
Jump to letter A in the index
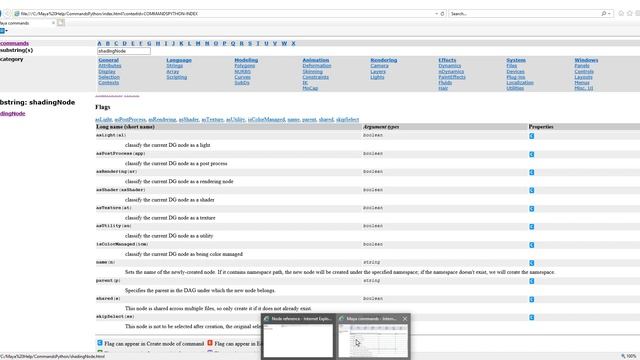pos(99,43)
